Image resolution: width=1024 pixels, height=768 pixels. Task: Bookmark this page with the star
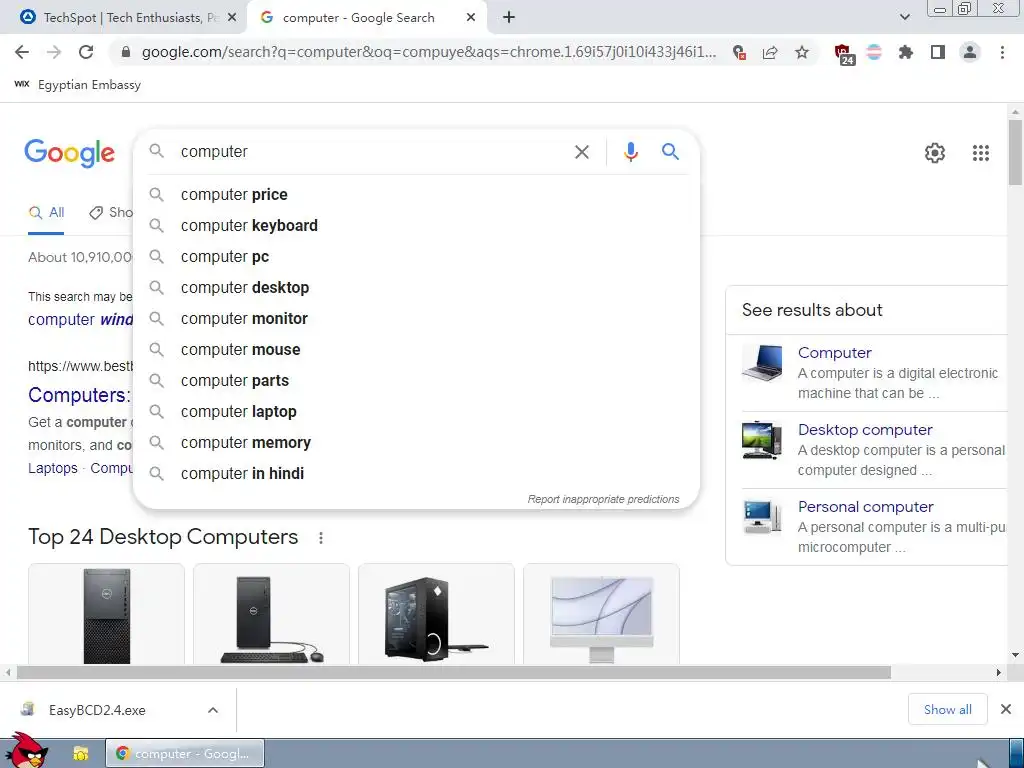click(802, 52)
